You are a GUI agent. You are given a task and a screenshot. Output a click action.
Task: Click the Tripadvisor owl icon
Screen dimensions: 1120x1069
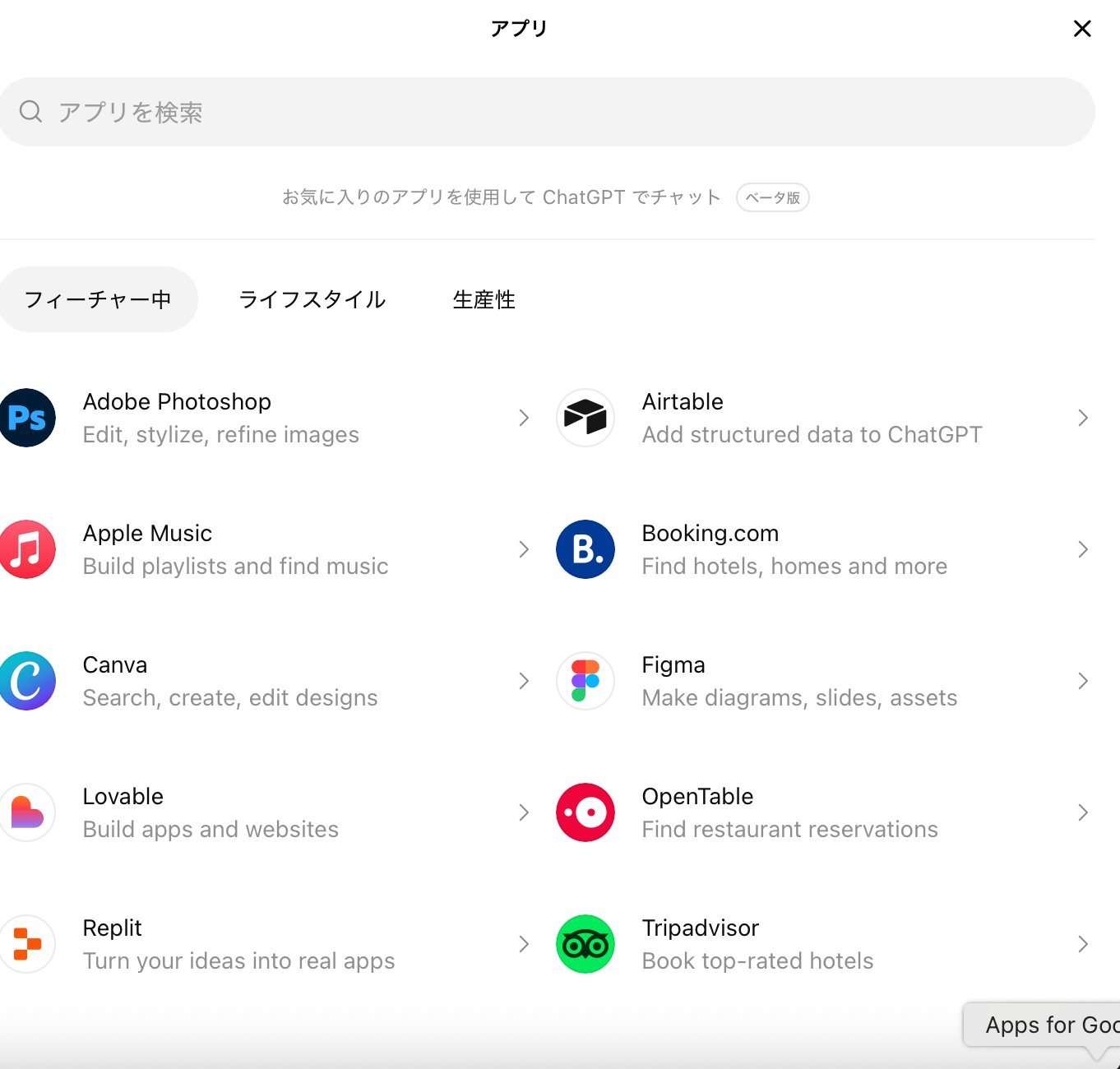click(x=585, y=944)
